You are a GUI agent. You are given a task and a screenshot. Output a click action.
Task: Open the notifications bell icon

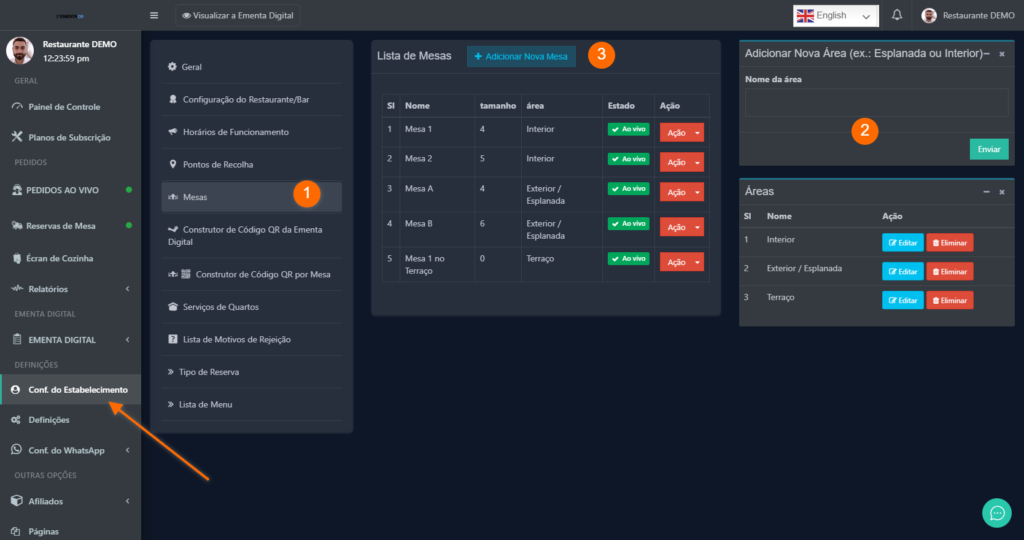click(897, 15)
